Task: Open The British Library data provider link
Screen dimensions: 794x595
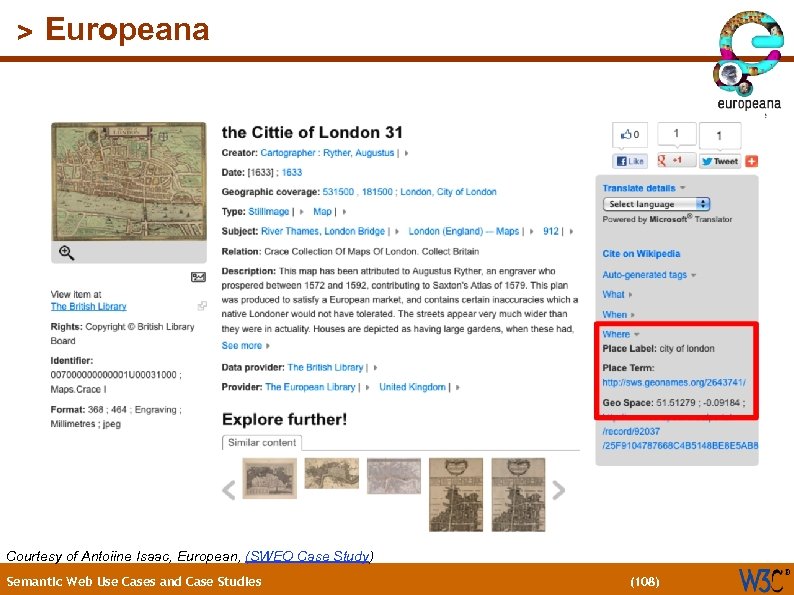Action: pyautogui.click(x=326, y=367)
